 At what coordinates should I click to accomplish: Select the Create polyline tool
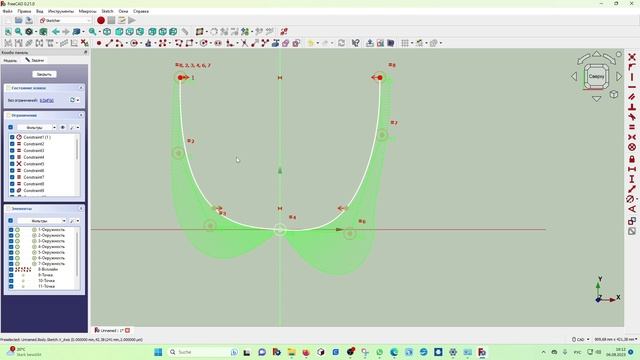point(179,43)
